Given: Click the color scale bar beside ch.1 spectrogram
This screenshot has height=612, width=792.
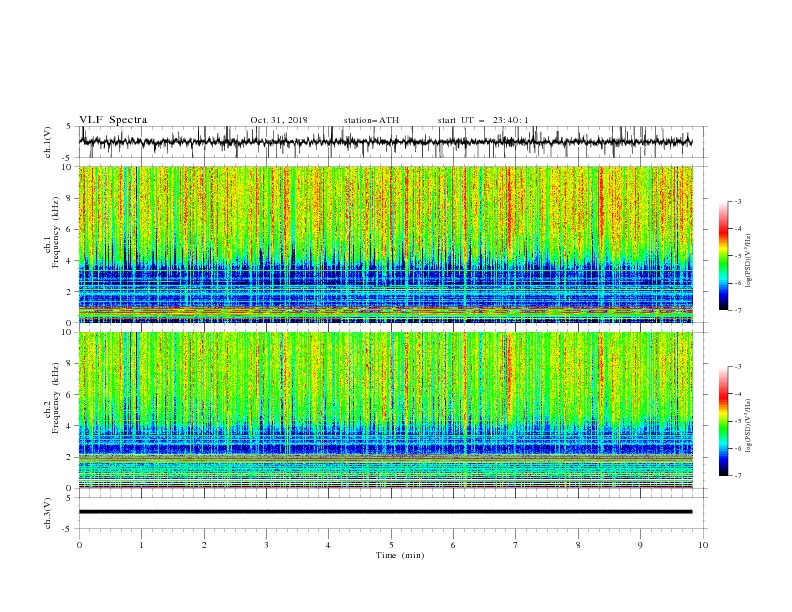Looking at the screenshot, I should (x=723, y=256).
